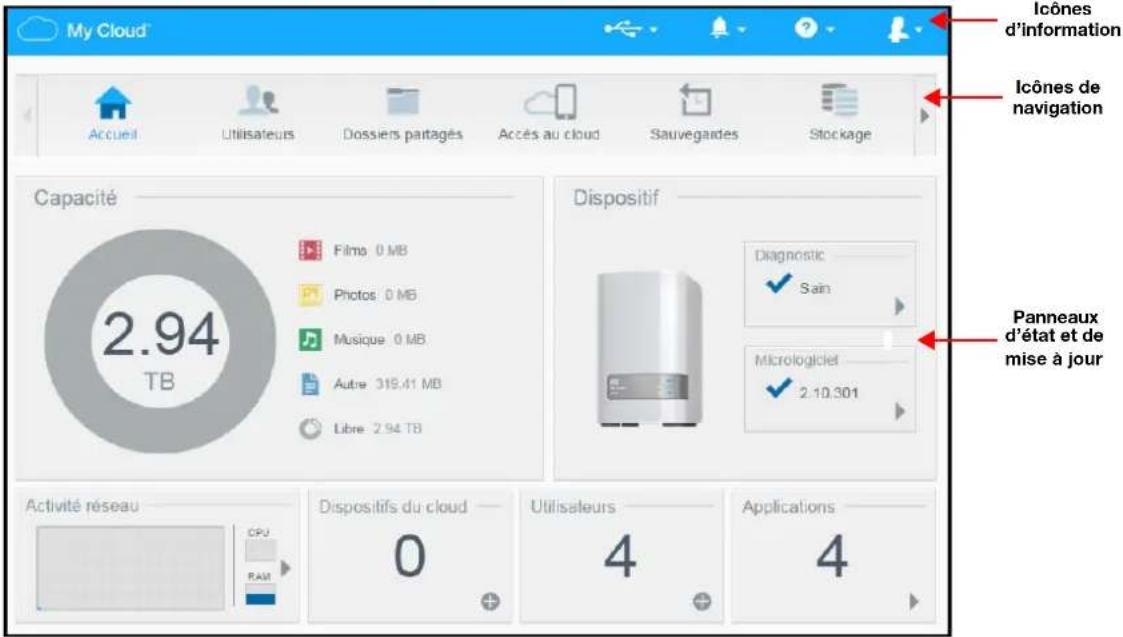Open the Stockage storage icon
The image size is (1123, 637).
[x=839, y=100]
